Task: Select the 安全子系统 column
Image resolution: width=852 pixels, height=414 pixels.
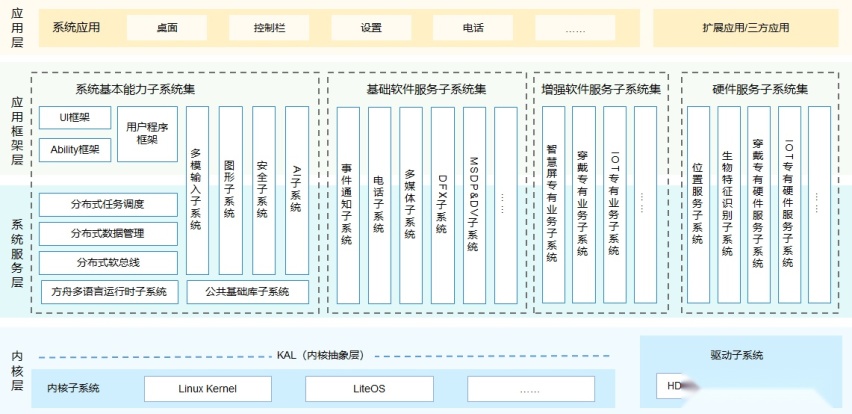Action: click(264, 190)
